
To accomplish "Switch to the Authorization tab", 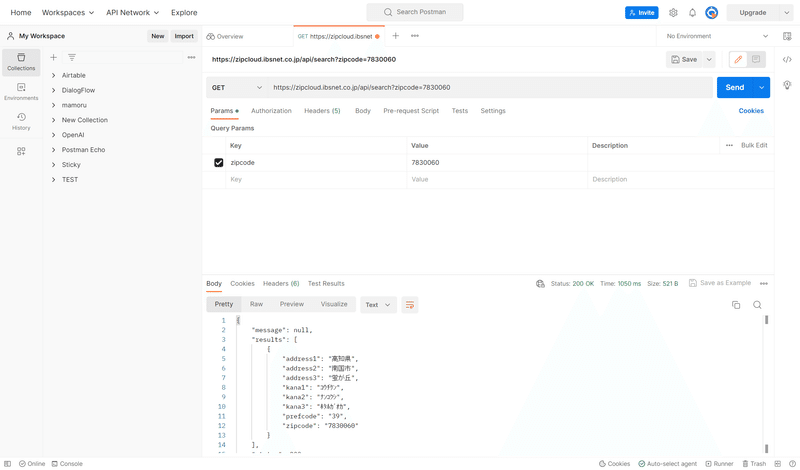I will [271, 111].
